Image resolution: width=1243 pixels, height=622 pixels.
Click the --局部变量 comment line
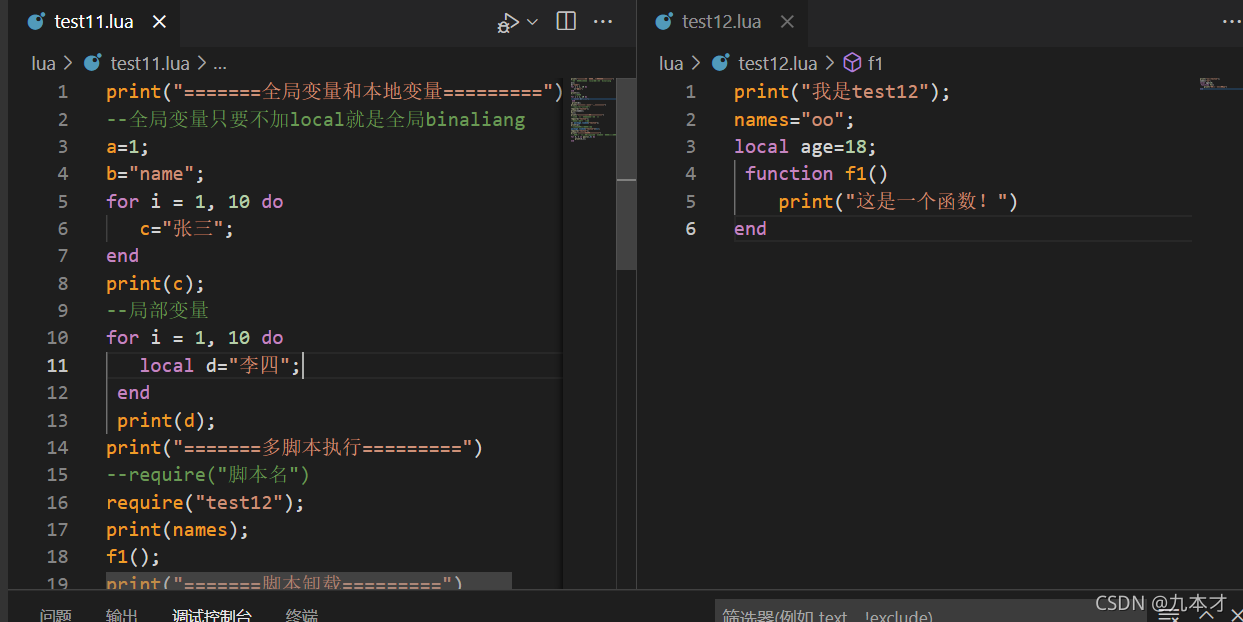(158, 310)
